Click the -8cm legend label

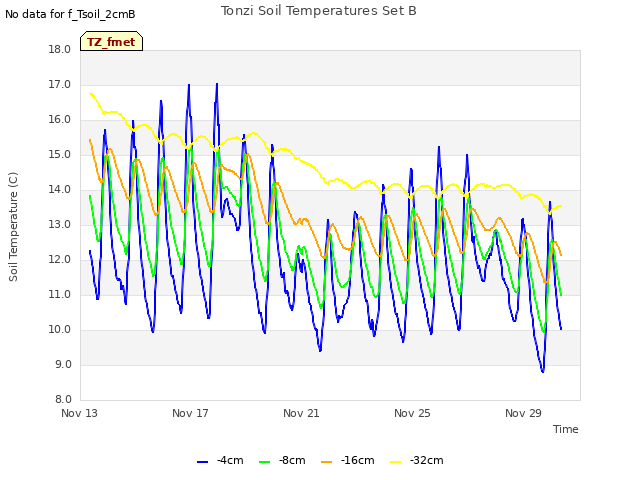[292, 460]
